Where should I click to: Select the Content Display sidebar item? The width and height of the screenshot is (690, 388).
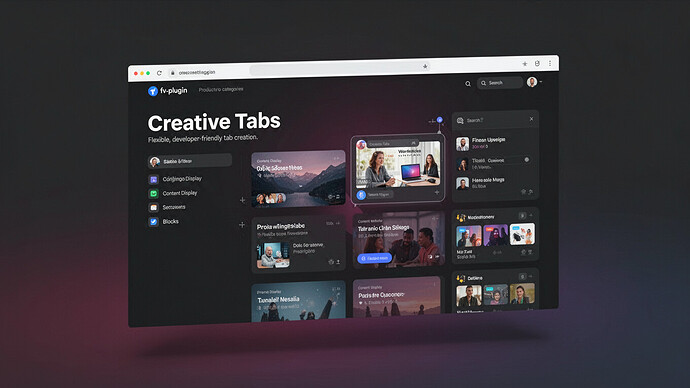pos(180,193)
